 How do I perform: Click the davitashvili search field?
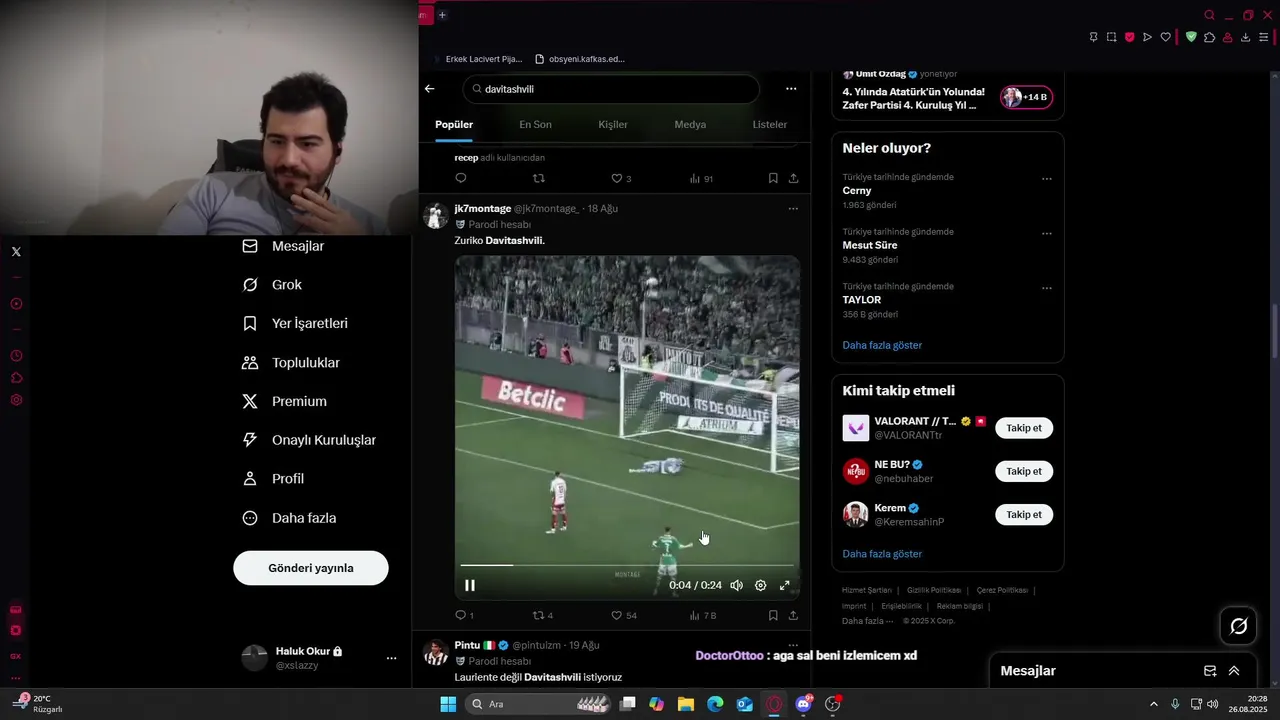pos(611,89)
